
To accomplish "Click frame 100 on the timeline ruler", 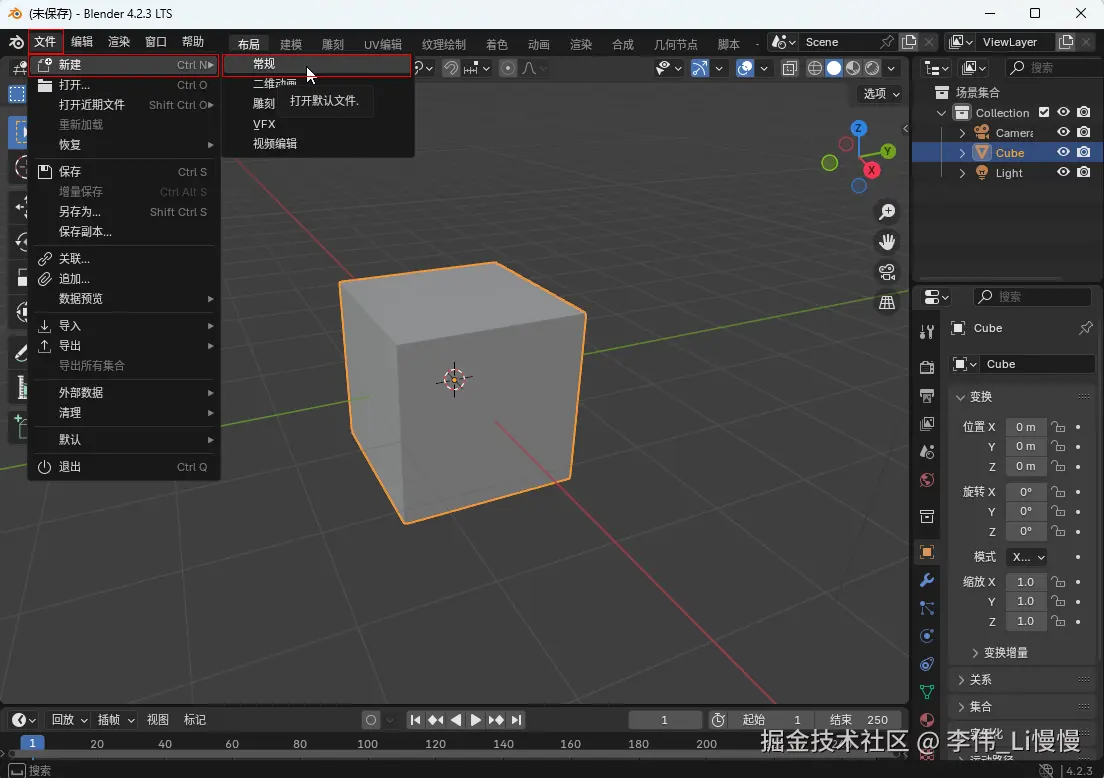I will tap(368, 744).
